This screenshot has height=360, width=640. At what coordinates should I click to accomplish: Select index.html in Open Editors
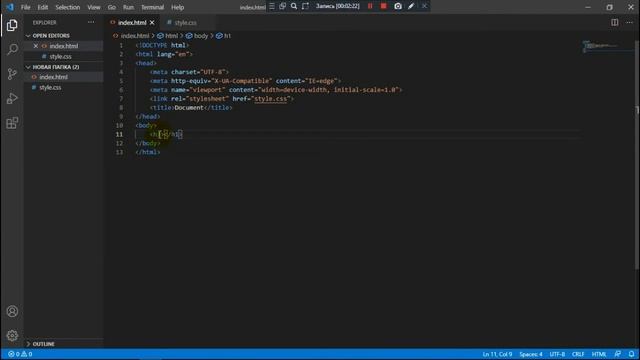pos(64,46)
